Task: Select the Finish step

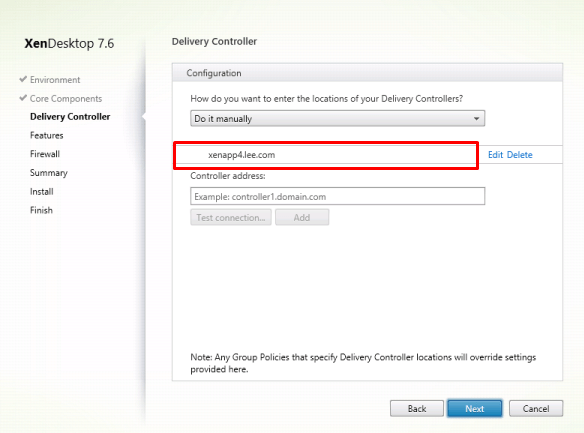Action: coord(41,210)
